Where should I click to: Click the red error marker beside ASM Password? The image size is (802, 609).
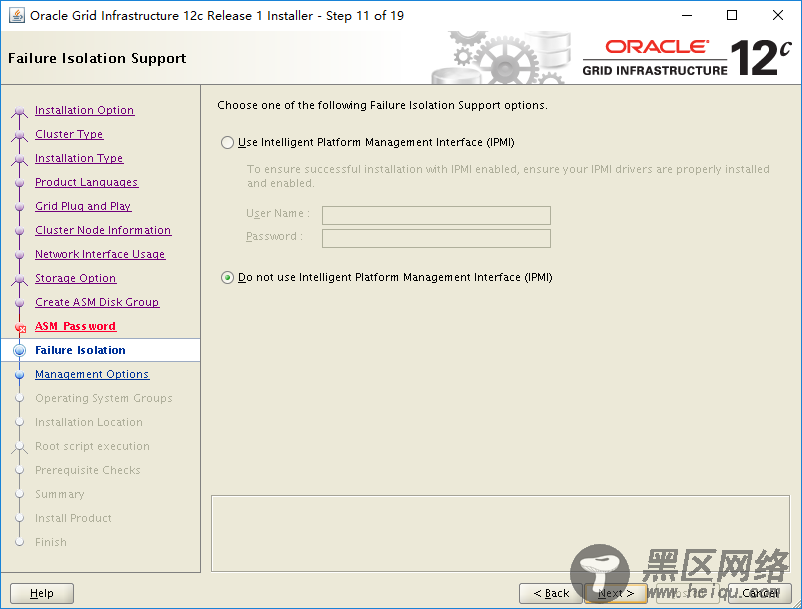click(x=20, y=328)
